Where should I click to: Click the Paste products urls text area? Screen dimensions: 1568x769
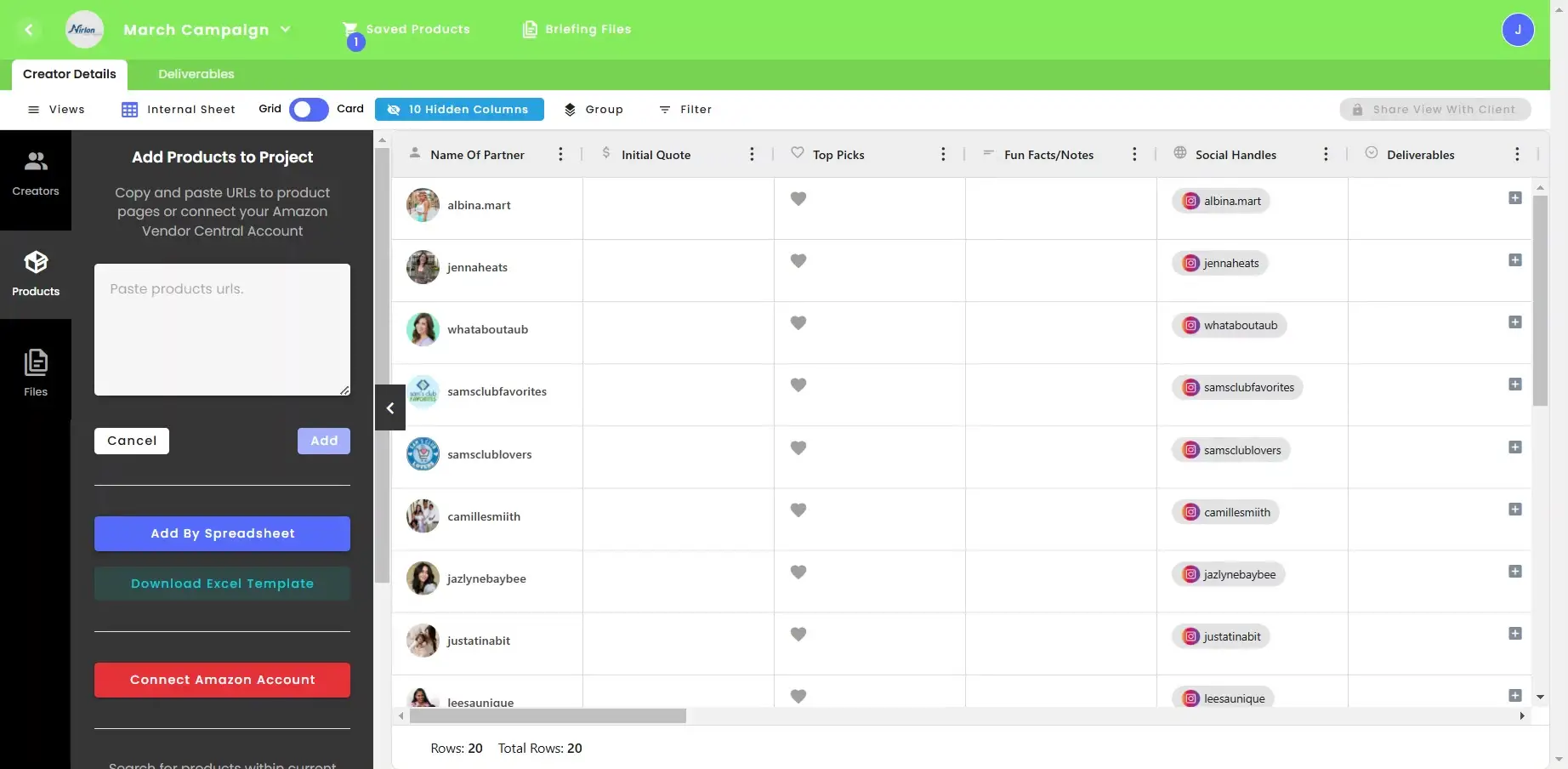[x=222, y=330]
